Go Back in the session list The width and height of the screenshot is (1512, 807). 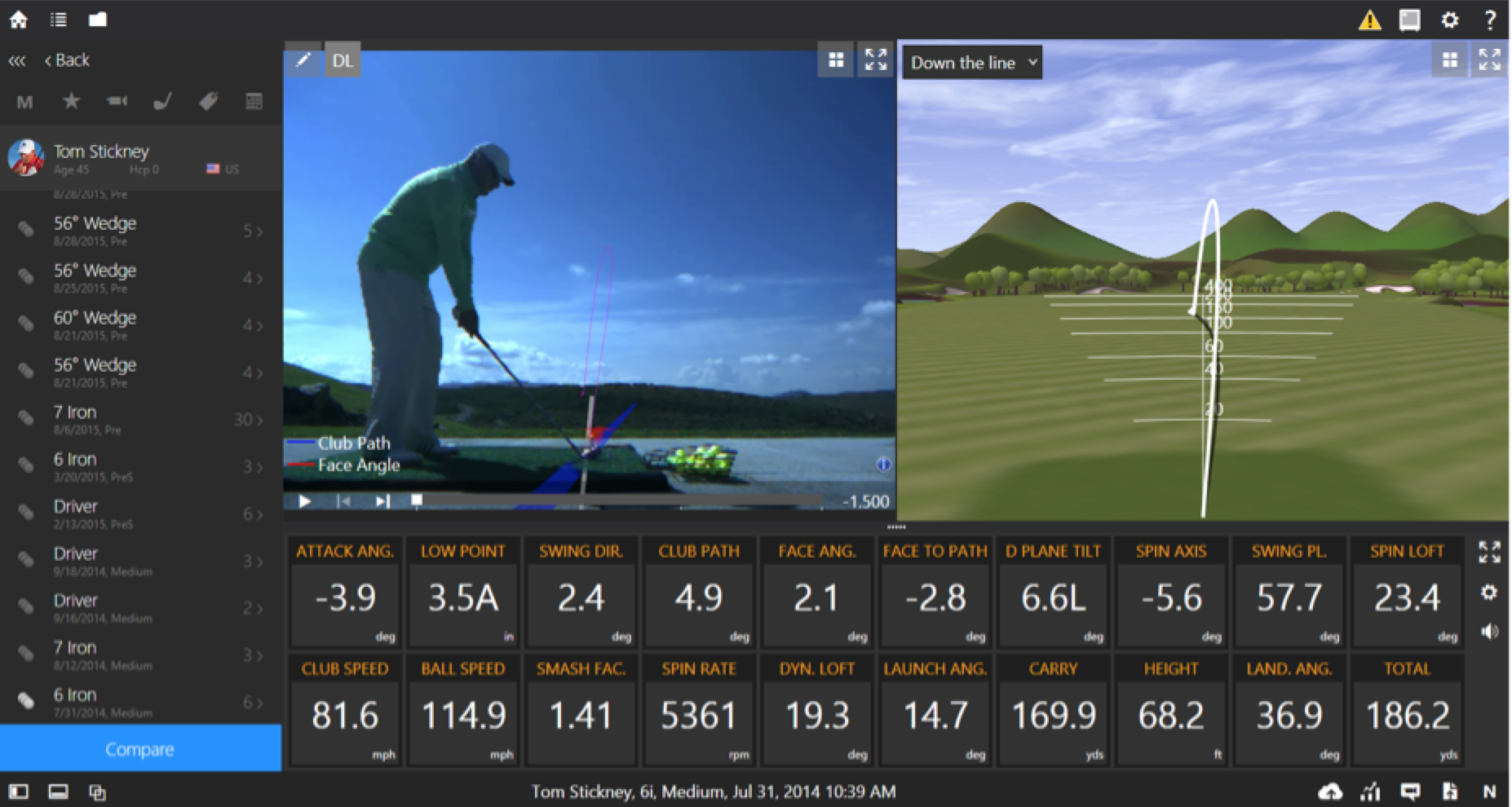pyautogui.click(x=67, y=60)
